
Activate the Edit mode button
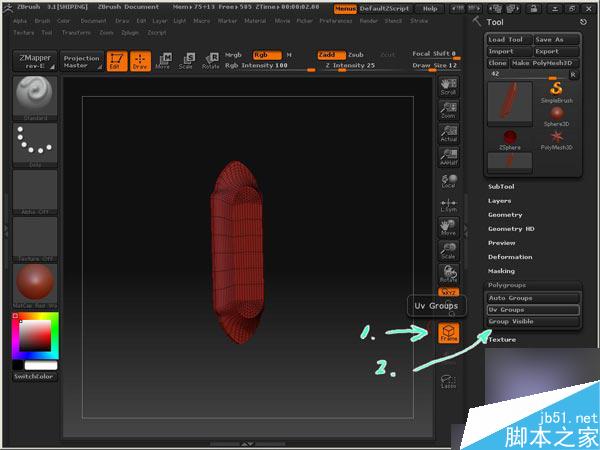[x=117, y=61]
